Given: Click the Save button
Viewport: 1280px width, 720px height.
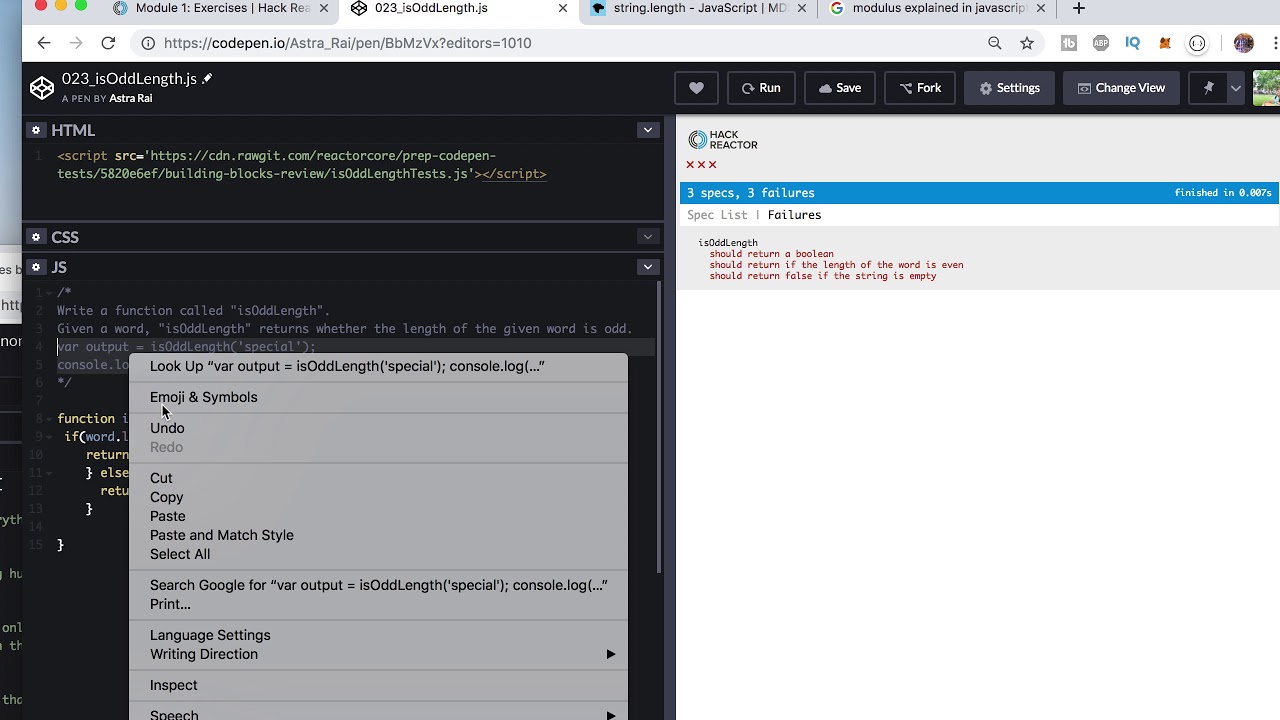Looking at the screenshot, I should [840, 88].
